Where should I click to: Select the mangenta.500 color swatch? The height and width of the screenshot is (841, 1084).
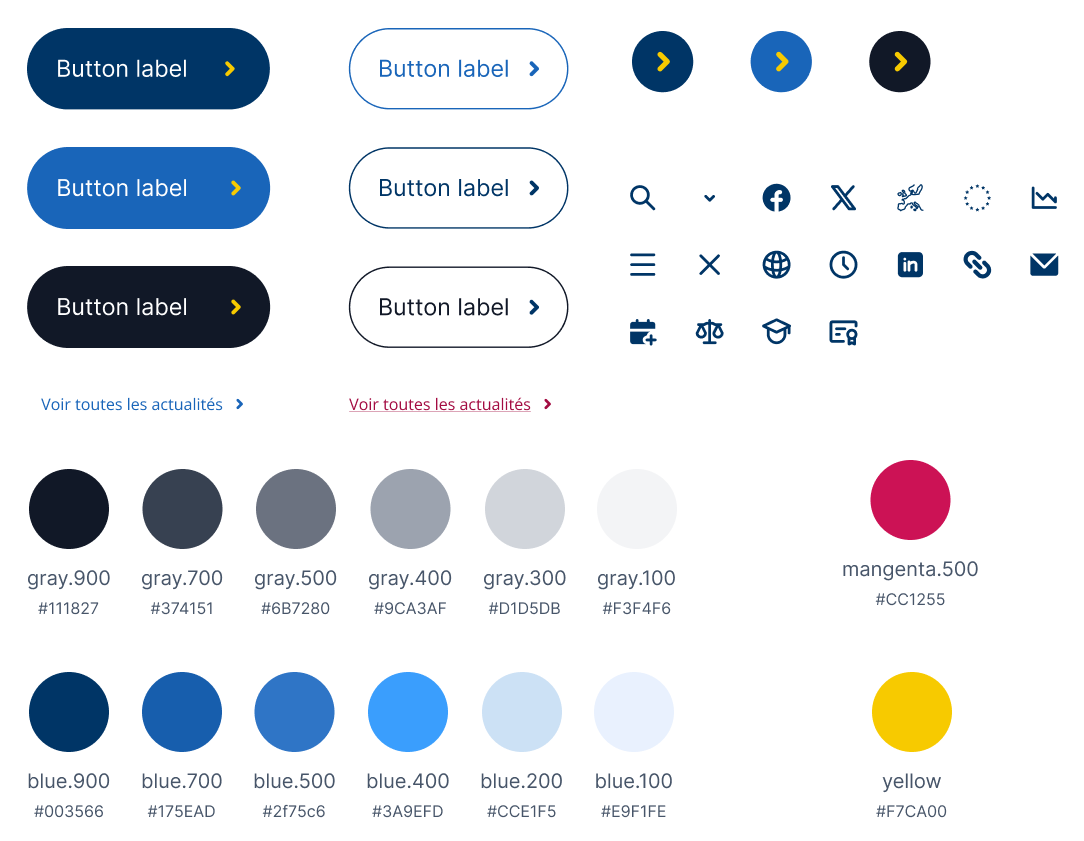[910, 499]
